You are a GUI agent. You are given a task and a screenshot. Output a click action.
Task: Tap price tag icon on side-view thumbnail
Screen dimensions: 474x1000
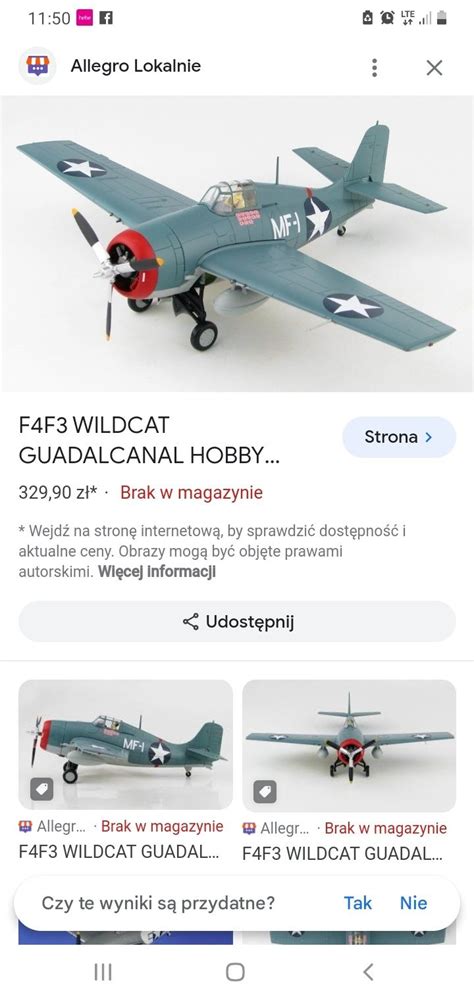click(x=41, y=790)
